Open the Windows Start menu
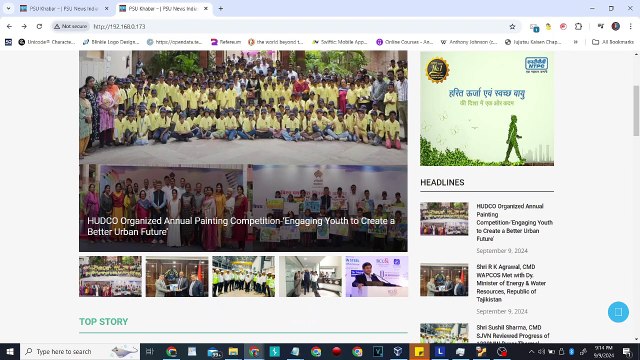The width and height of the screenshot is (640, 360). pyautogui.click(x=10, y=351)
